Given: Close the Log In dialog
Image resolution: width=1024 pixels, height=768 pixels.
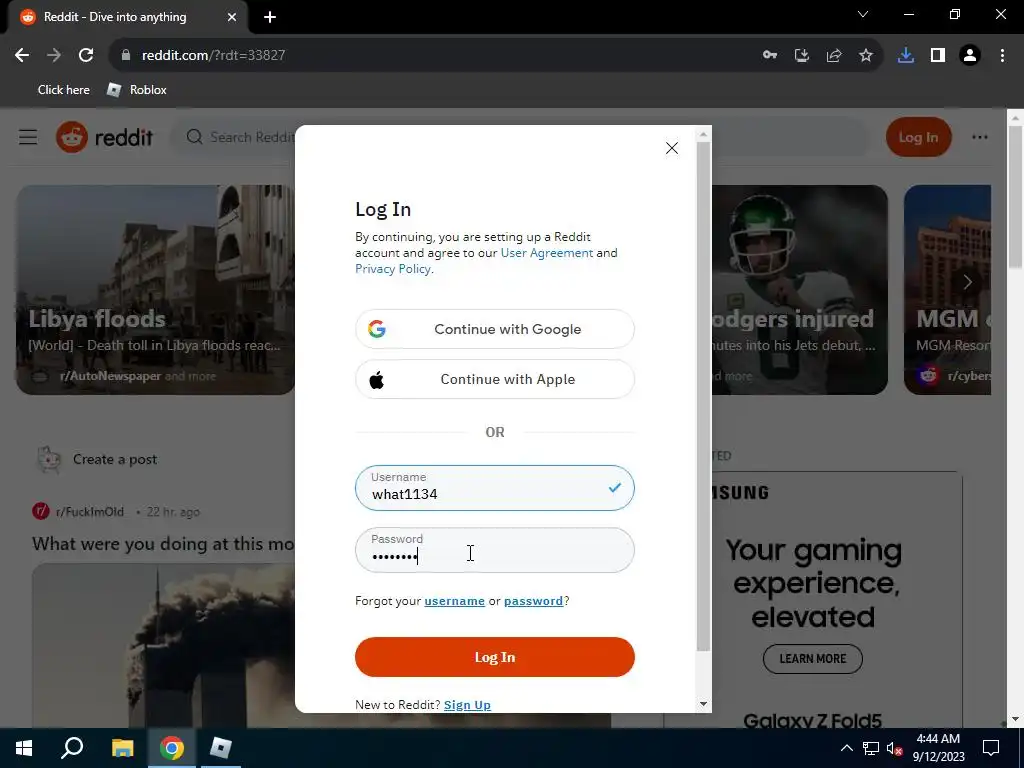Looking at the screenshot, I should point(671,148).
